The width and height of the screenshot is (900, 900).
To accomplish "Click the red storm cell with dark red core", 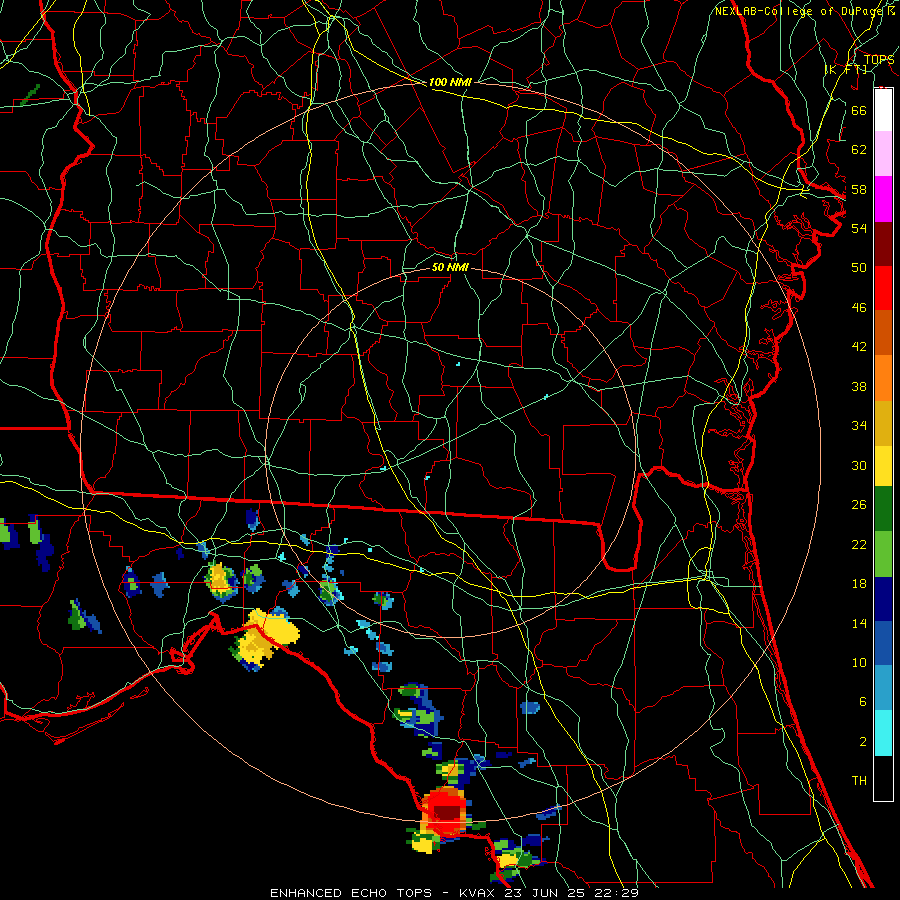I will coord(445,811).
